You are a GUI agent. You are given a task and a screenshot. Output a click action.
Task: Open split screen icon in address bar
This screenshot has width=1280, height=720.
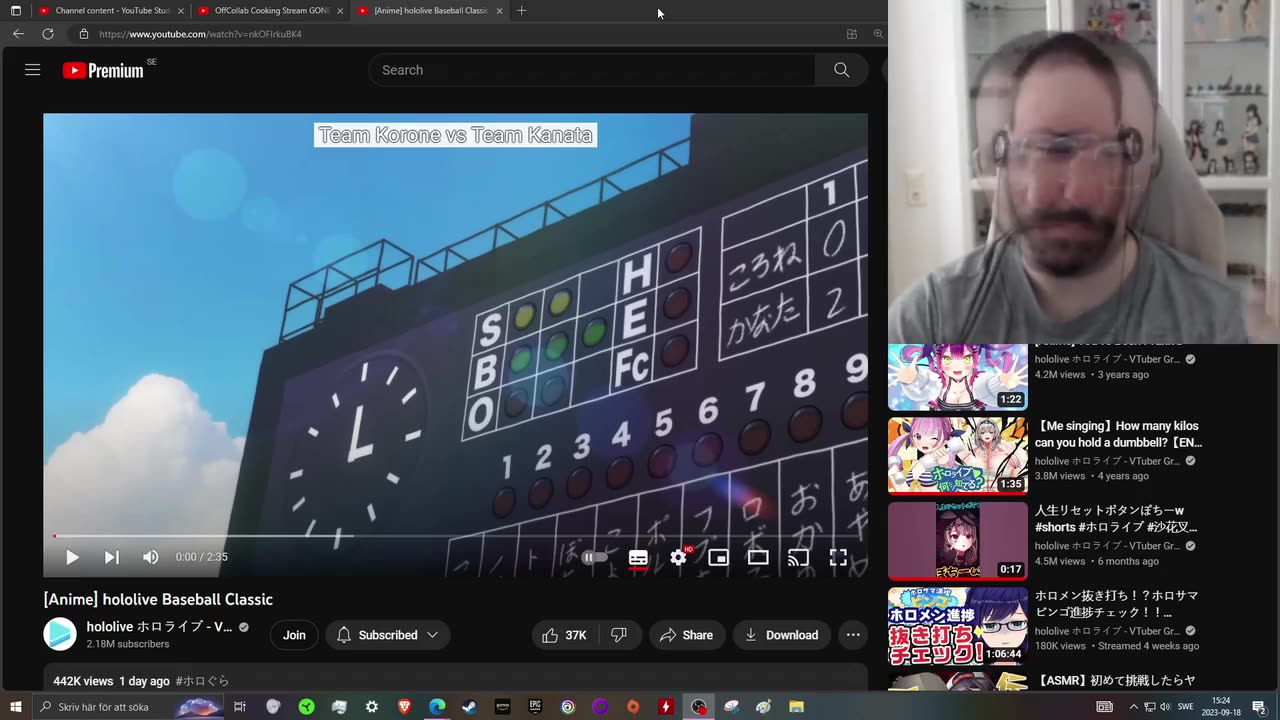[x=852, y=34]
